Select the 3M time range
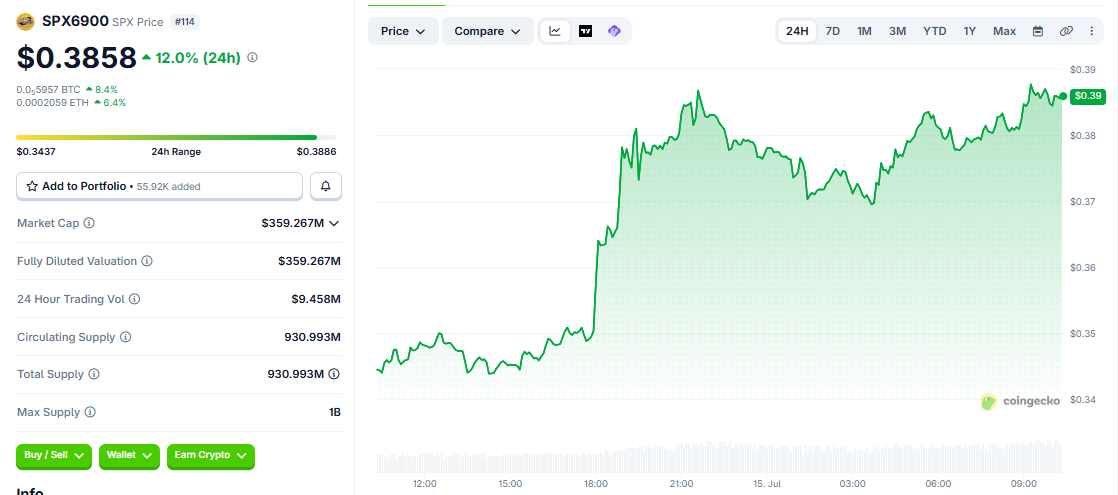The image size is (1118, 495). coord(897,31)
